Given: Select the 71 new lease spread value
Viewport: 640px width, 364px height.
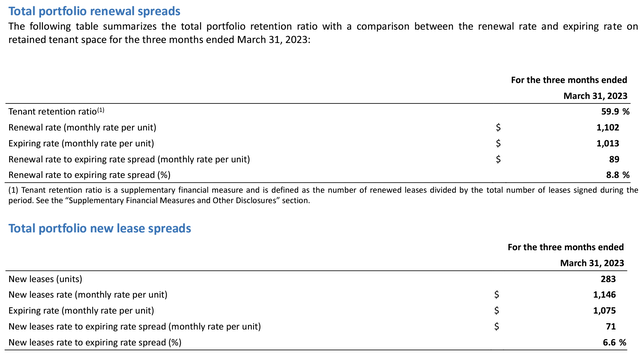Looking at the screenshot, I should (611, 326).
